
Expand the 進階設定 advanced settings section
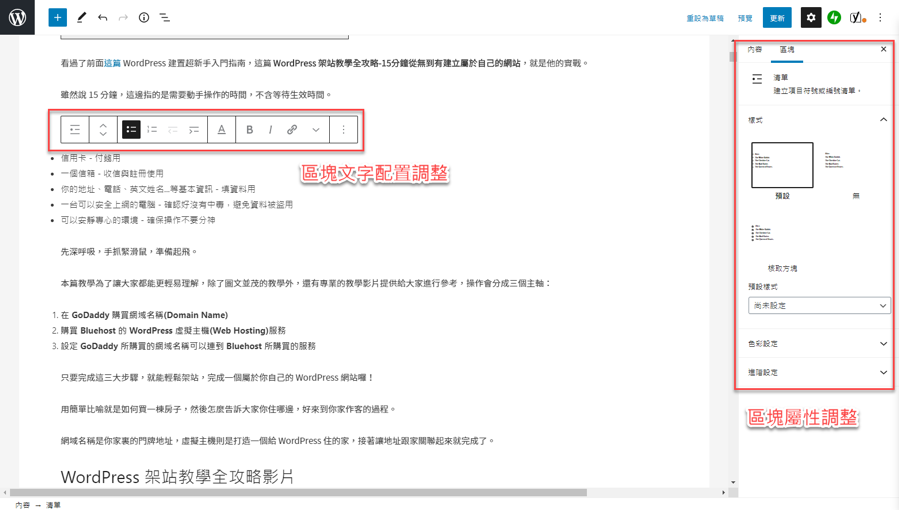pos(818,372)
